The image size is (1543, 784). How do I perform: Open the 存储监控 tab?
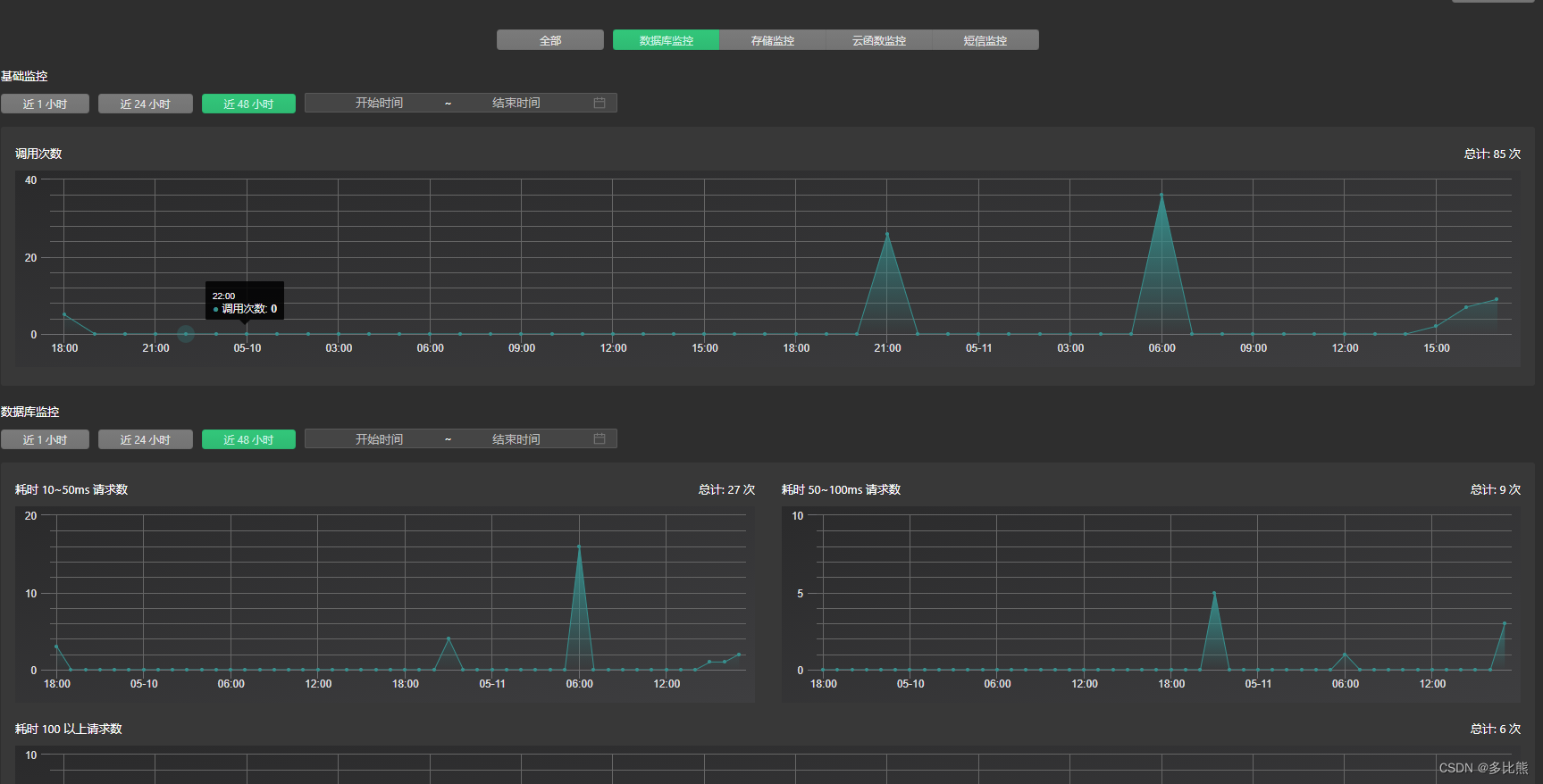point(772,40)
